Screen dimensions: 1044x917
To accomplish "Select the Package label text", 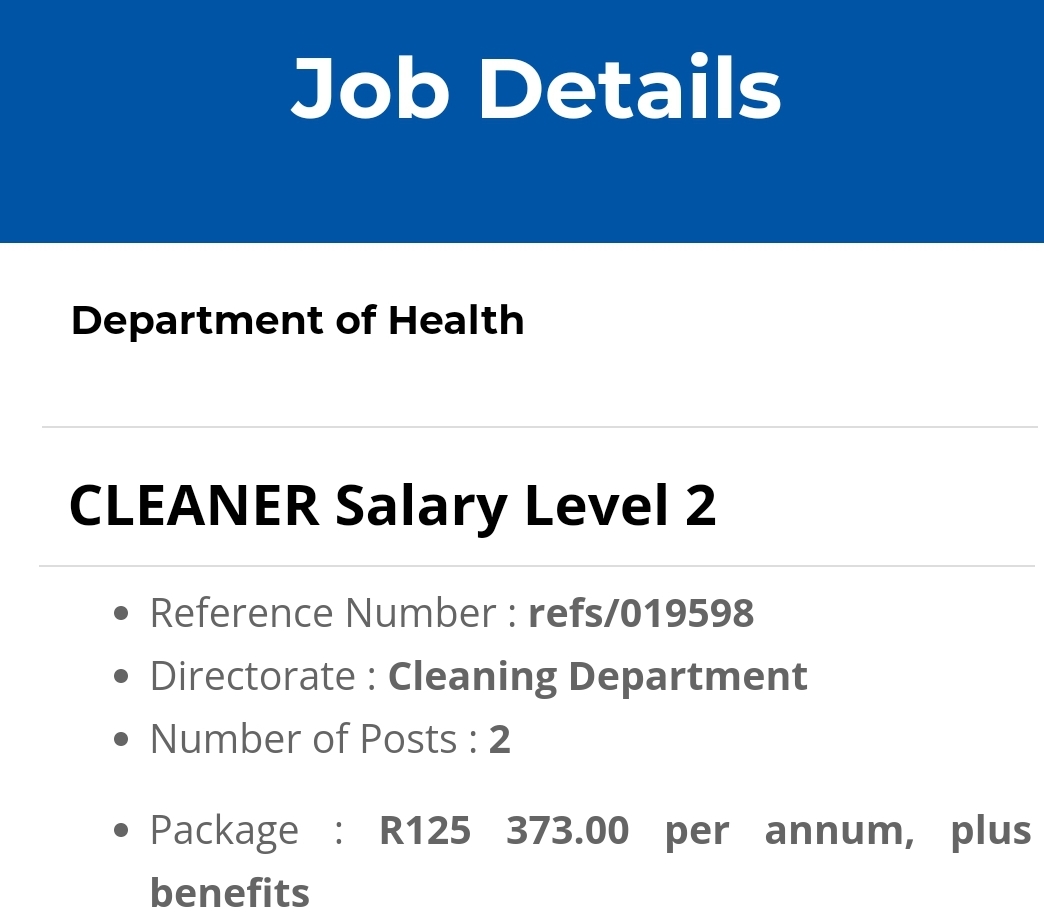I will tap(224, 830).
